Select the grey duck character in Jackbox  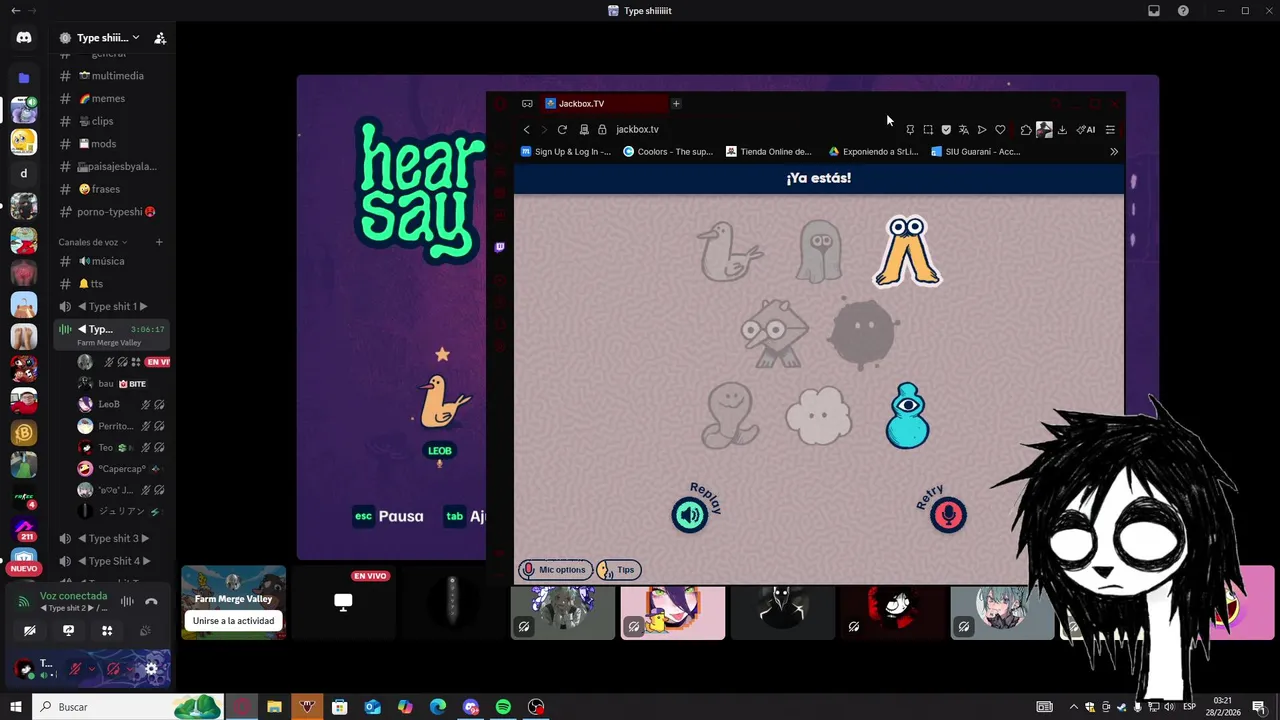(x=730, y=251)
